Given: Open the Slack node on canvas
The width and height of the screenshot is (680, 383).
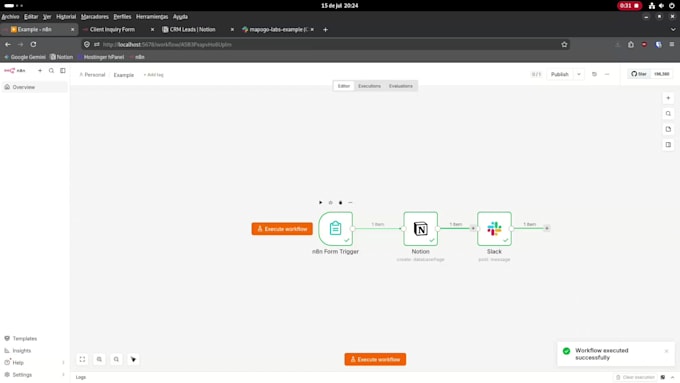Looking at the screenshot, I should coord(494,229).
